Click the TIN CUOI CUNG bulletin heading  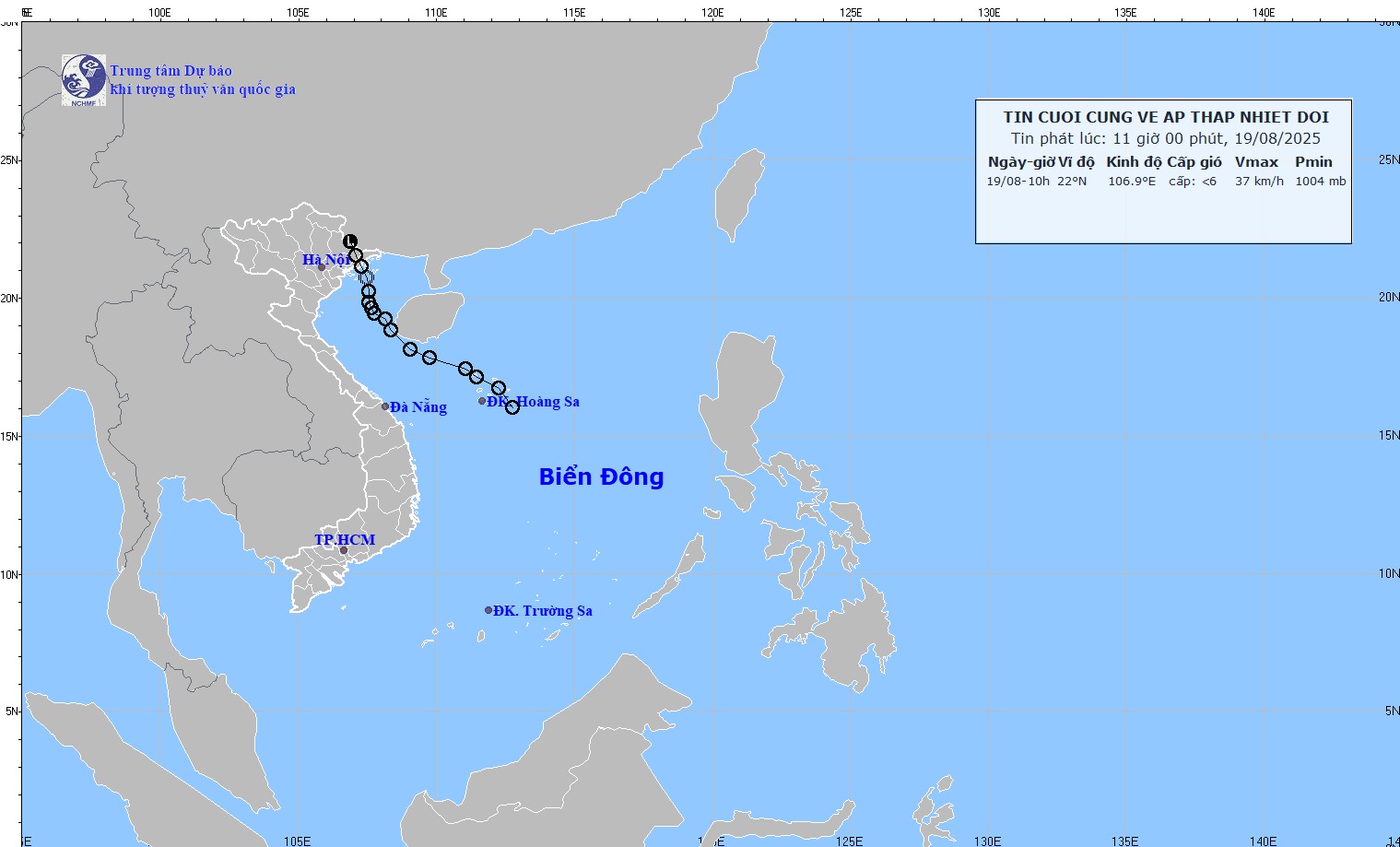(1166, 117)
